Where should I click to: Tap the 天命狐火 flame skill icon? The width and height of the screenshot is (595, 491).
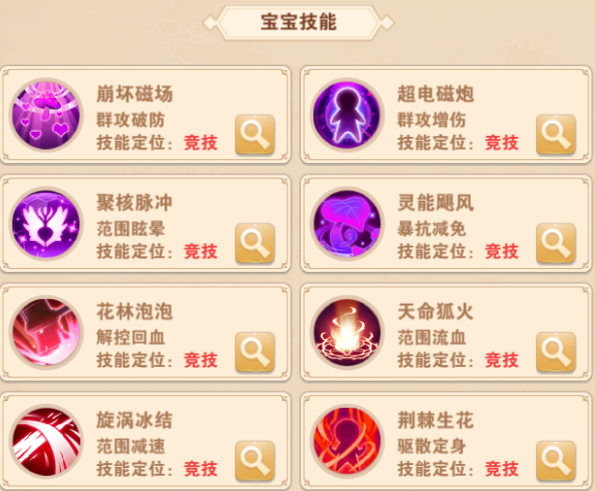click(x=347, y=332)
